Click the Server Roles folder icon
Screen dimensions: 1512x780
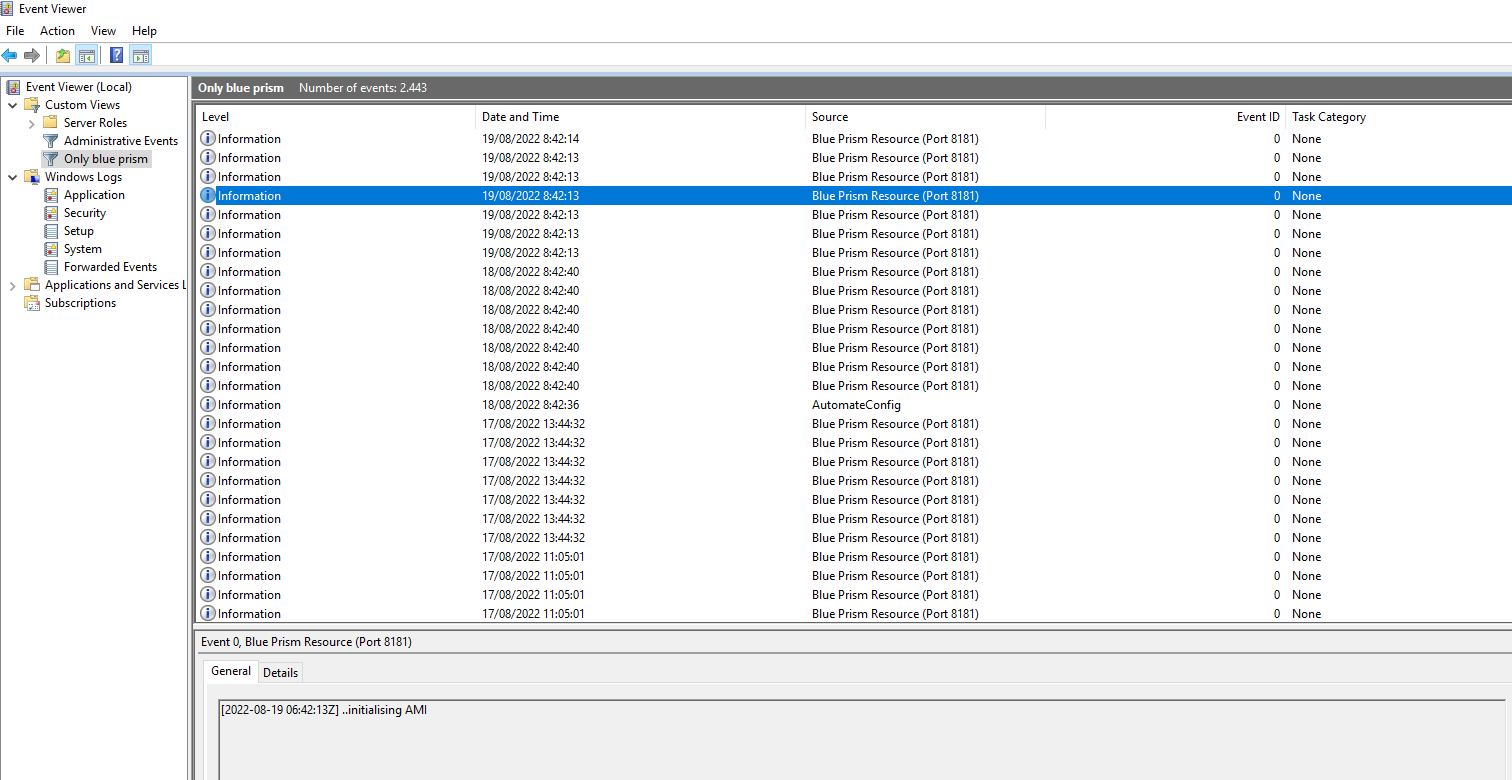pos(51,123)
